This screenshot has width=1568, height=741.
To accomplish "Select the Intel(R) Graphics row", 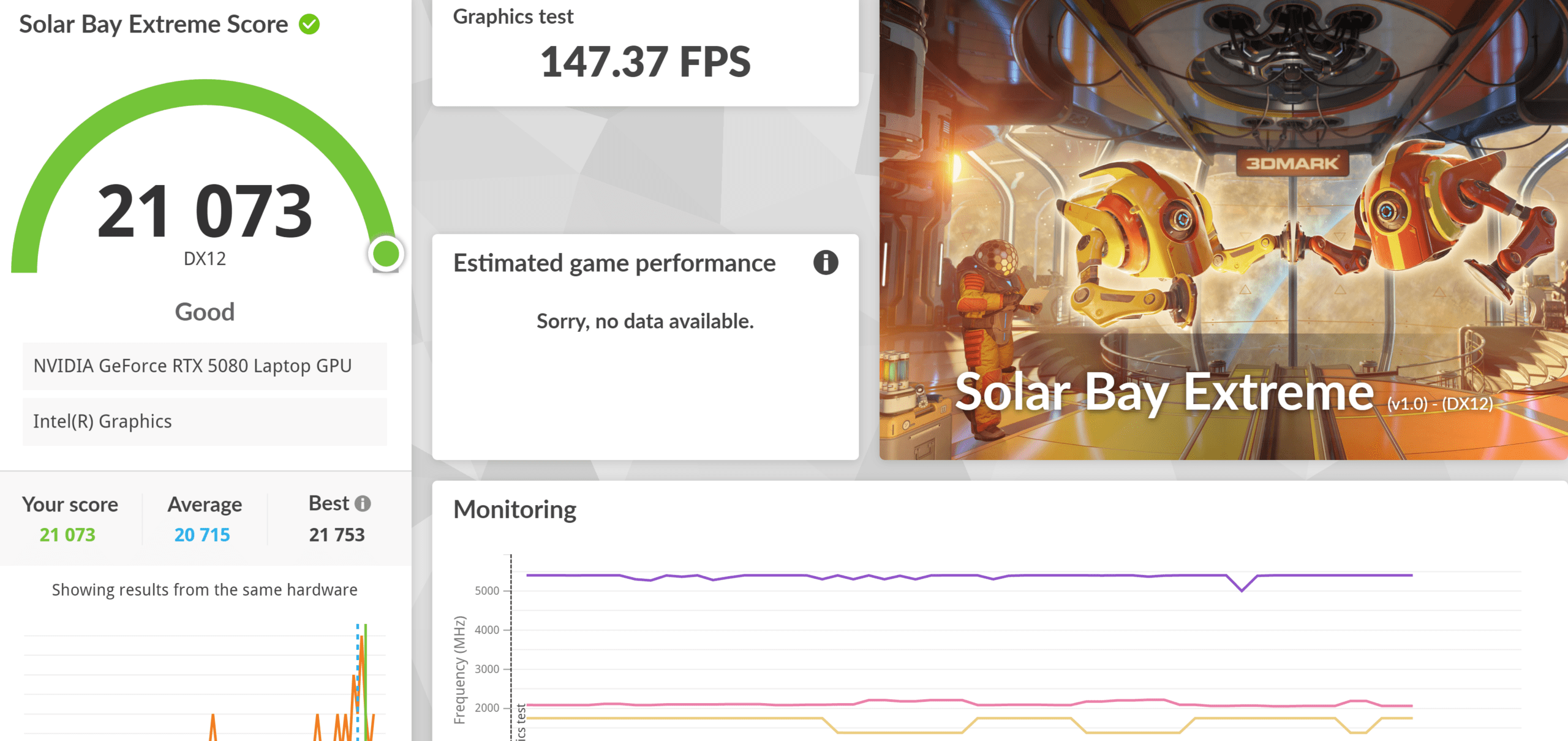I will pos(205,422).
